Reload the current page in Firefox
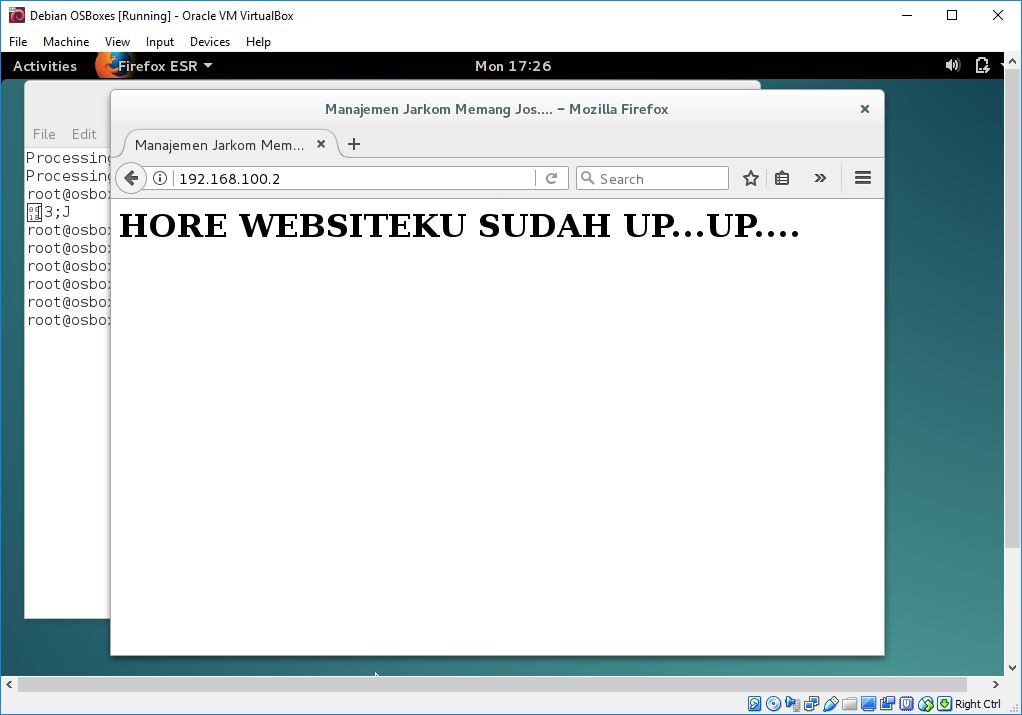The height and width of the screenshot is (715, 1022). pyautogui.click(x=552, y=177)
